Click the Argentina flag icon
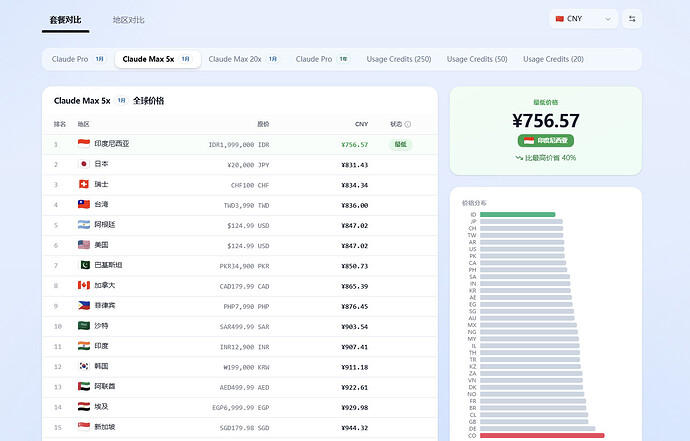The image size is (690, 441). [x=84, y=224]
